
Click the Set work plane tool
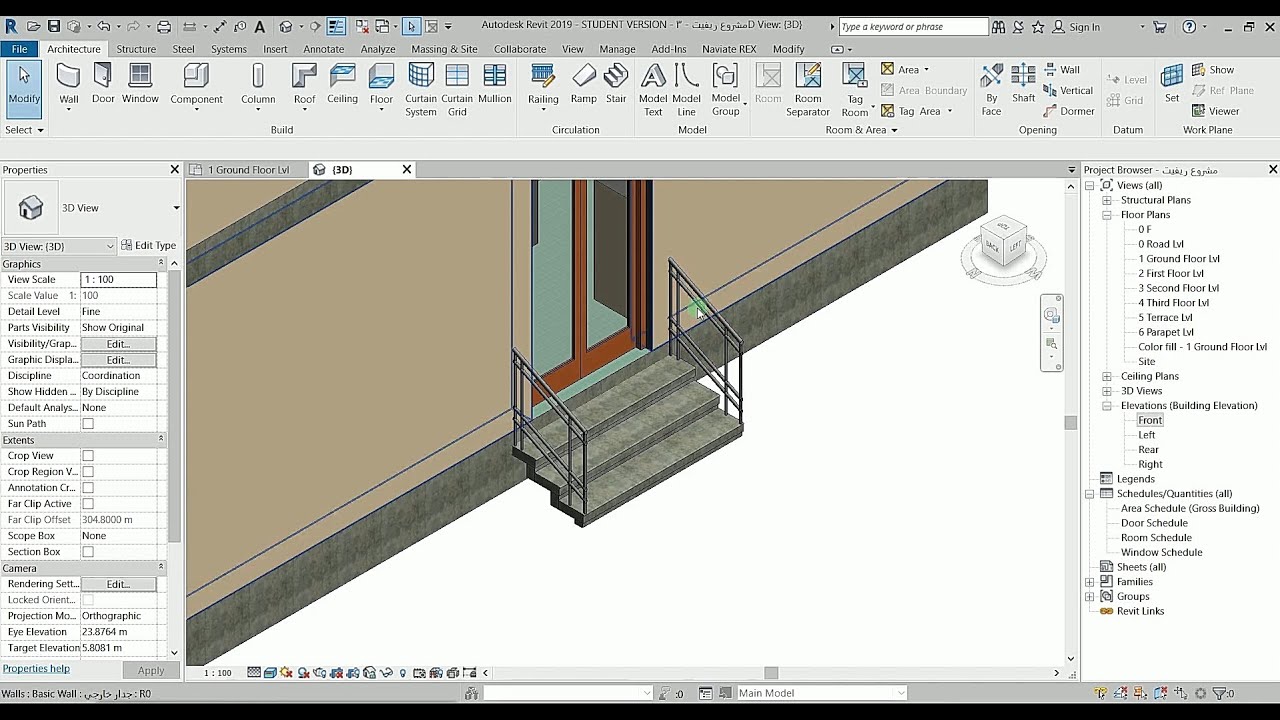(1172, 84)
